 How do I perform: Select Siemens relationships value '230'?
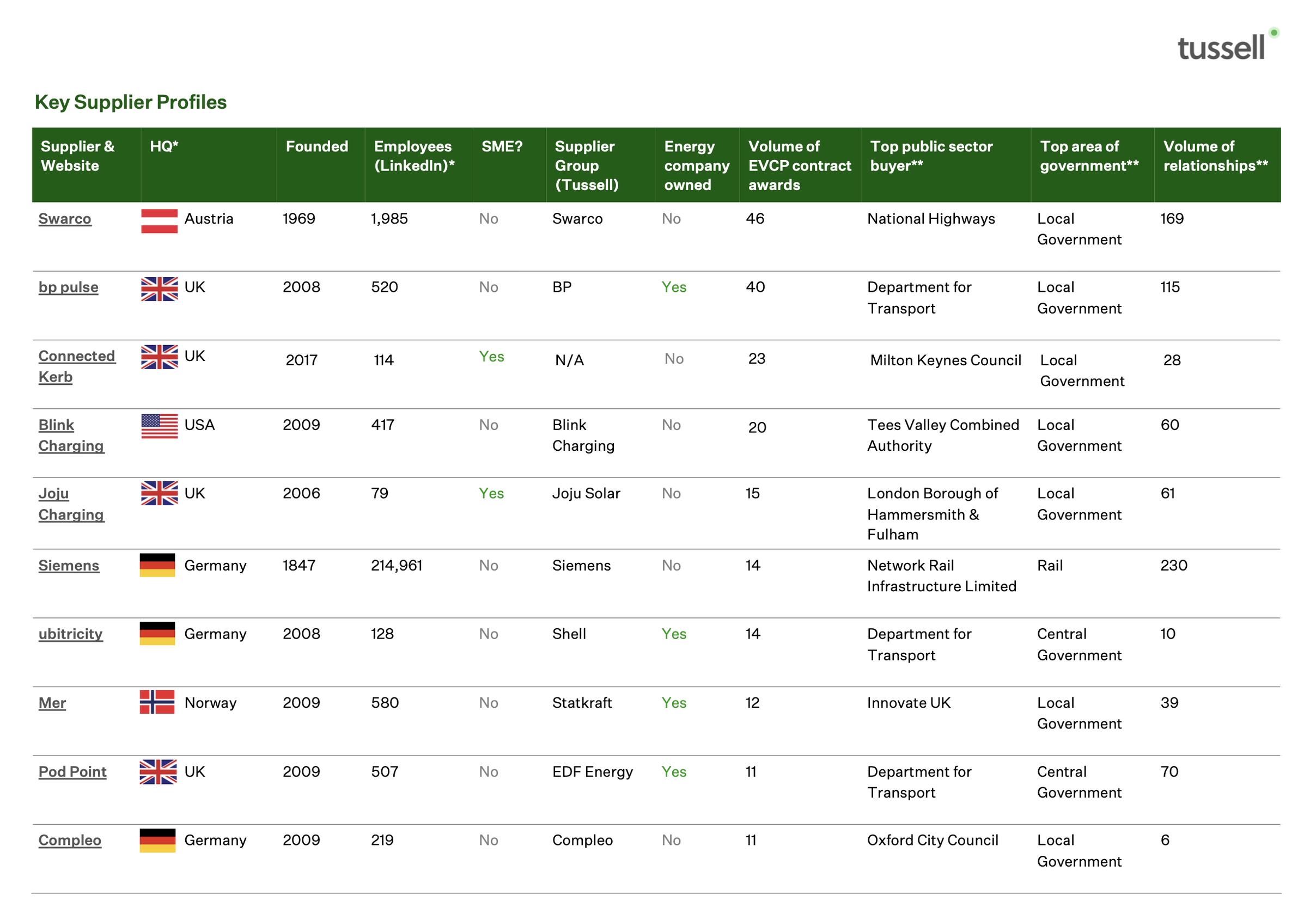coord(1174,566)
